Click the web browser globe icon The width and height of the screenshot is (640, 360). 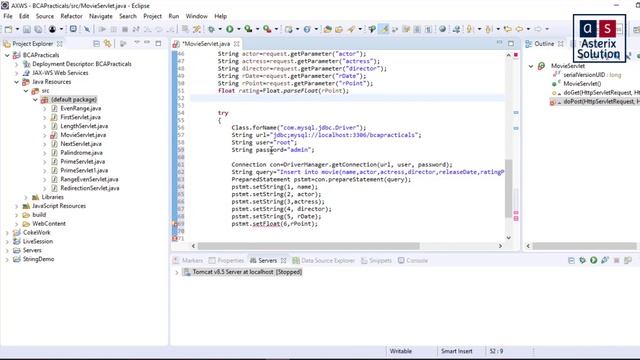(442, 29)
